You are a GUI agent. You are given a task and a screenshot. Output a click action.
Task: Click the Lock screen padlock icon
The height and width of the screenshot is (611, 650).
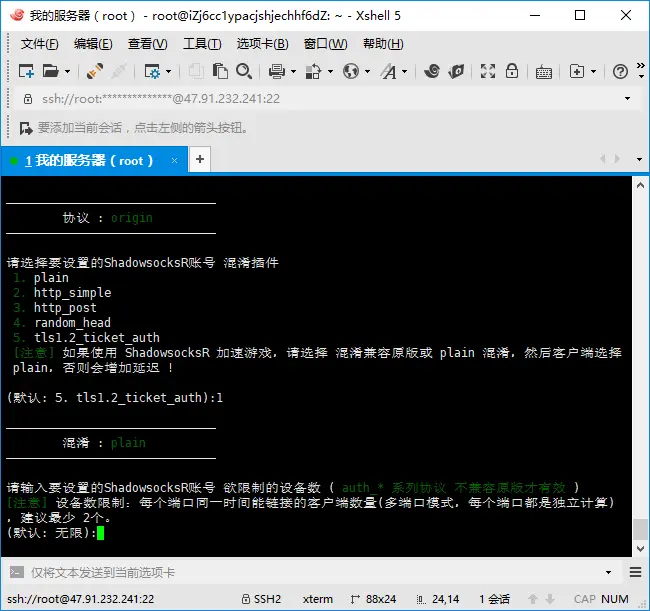click(x=512, y=71)
